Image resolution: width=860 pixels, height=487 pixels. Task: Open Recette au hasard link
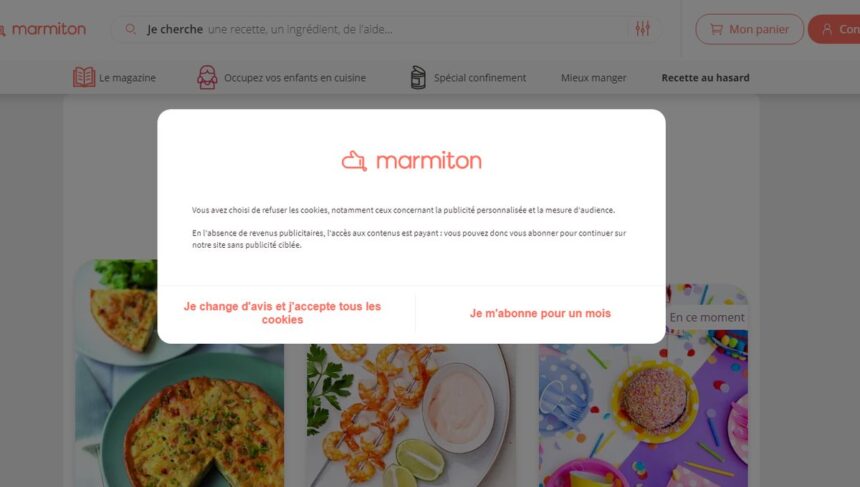pos(705,78)
